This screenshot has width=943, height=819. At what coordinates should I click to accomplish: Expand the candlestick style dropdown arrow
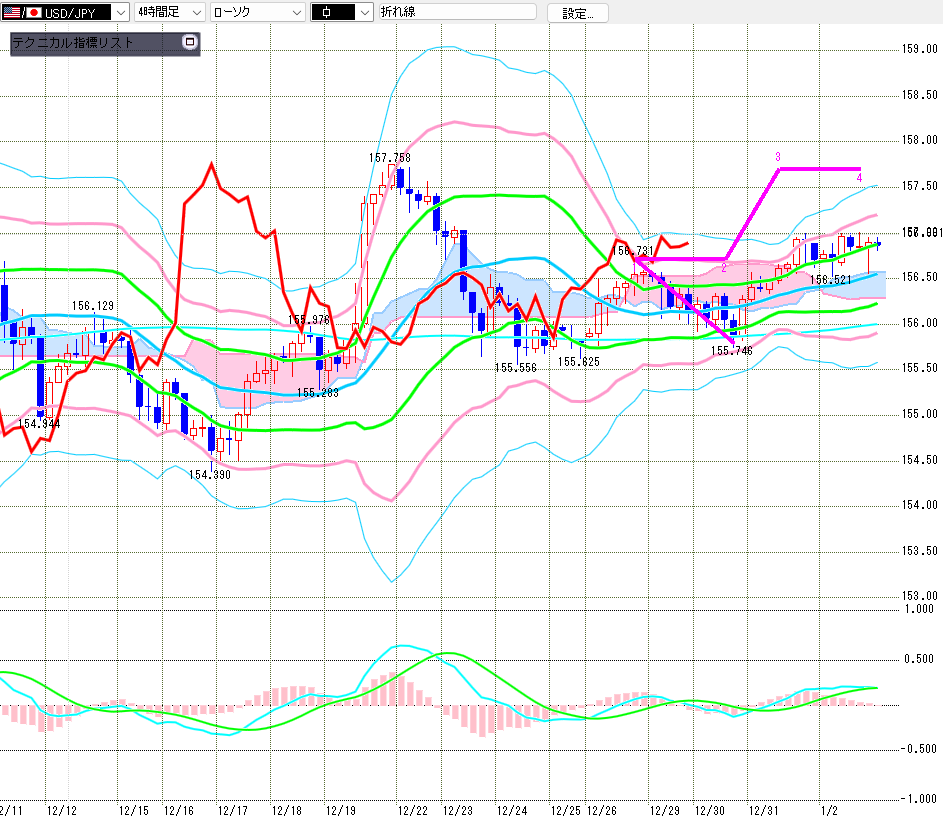[363, 12]
